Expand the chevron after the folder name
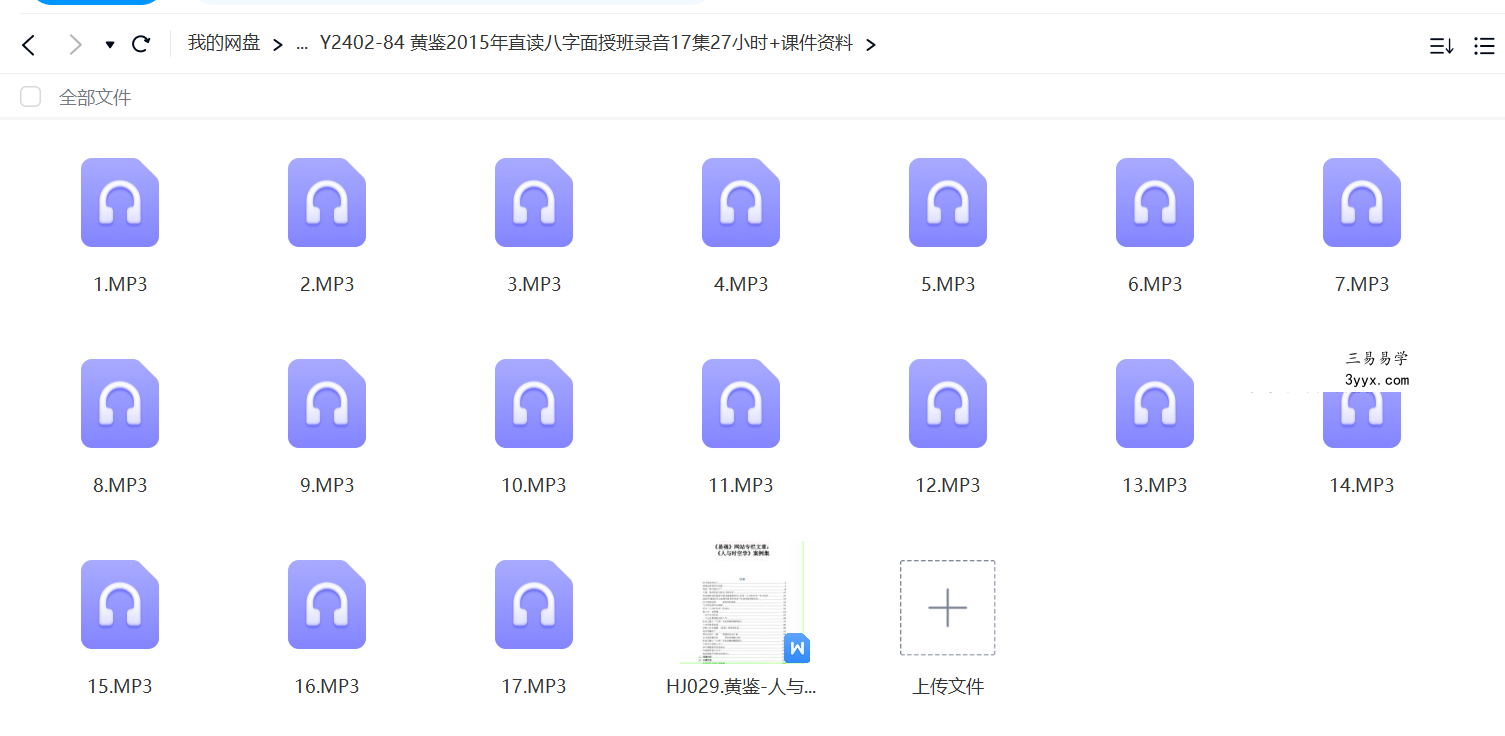Image resolution: width=1505 pixels, height=736 pixels. tap(871, 45)
